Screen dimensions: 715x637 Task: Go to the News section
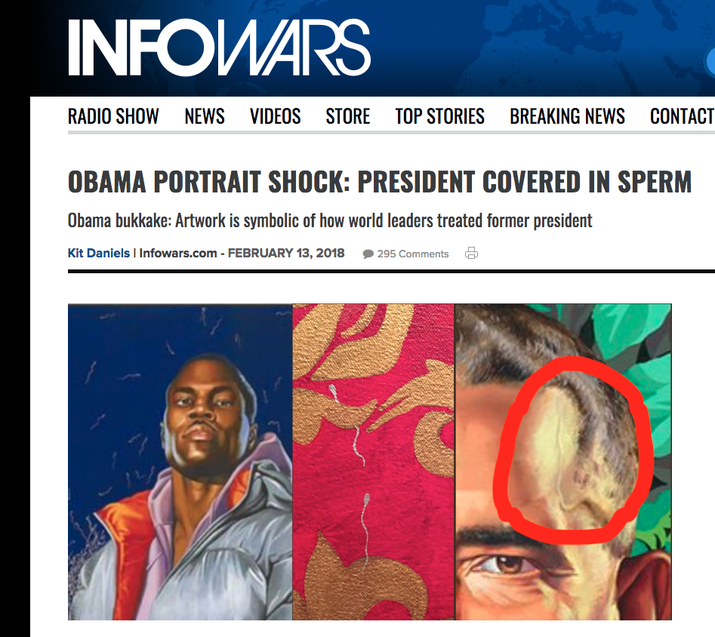[x=204, y=116]
